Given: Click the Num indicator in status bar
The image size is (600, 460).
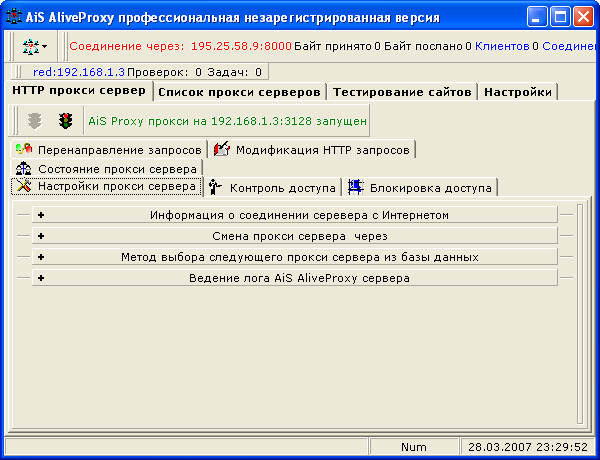Looking at the screenshot, I should 414,447.
